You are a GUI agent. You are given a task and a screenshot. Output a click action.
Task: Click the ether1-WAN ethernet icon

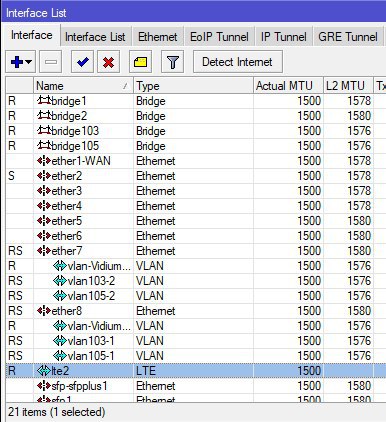coord(44,161)
